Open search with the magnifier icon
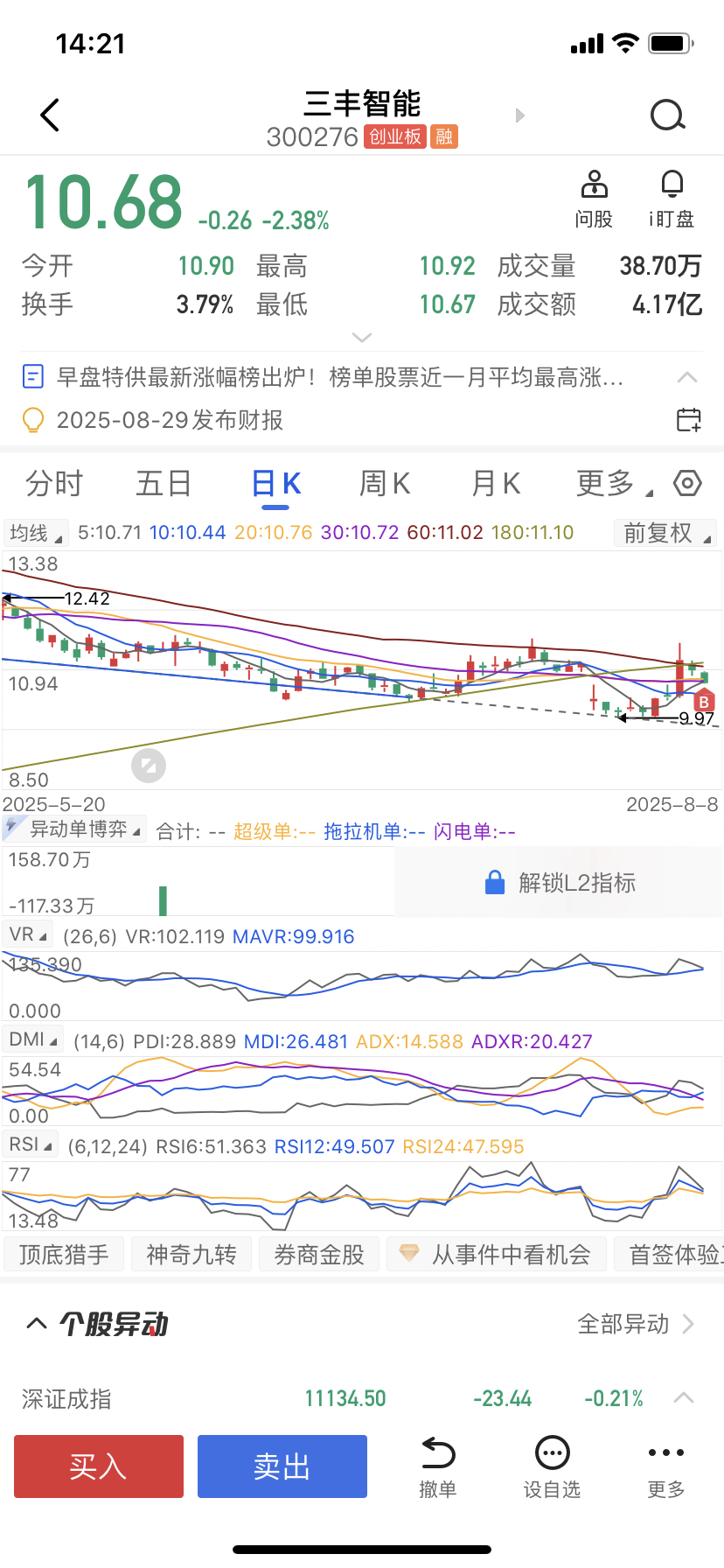 [x=668, y=115]
